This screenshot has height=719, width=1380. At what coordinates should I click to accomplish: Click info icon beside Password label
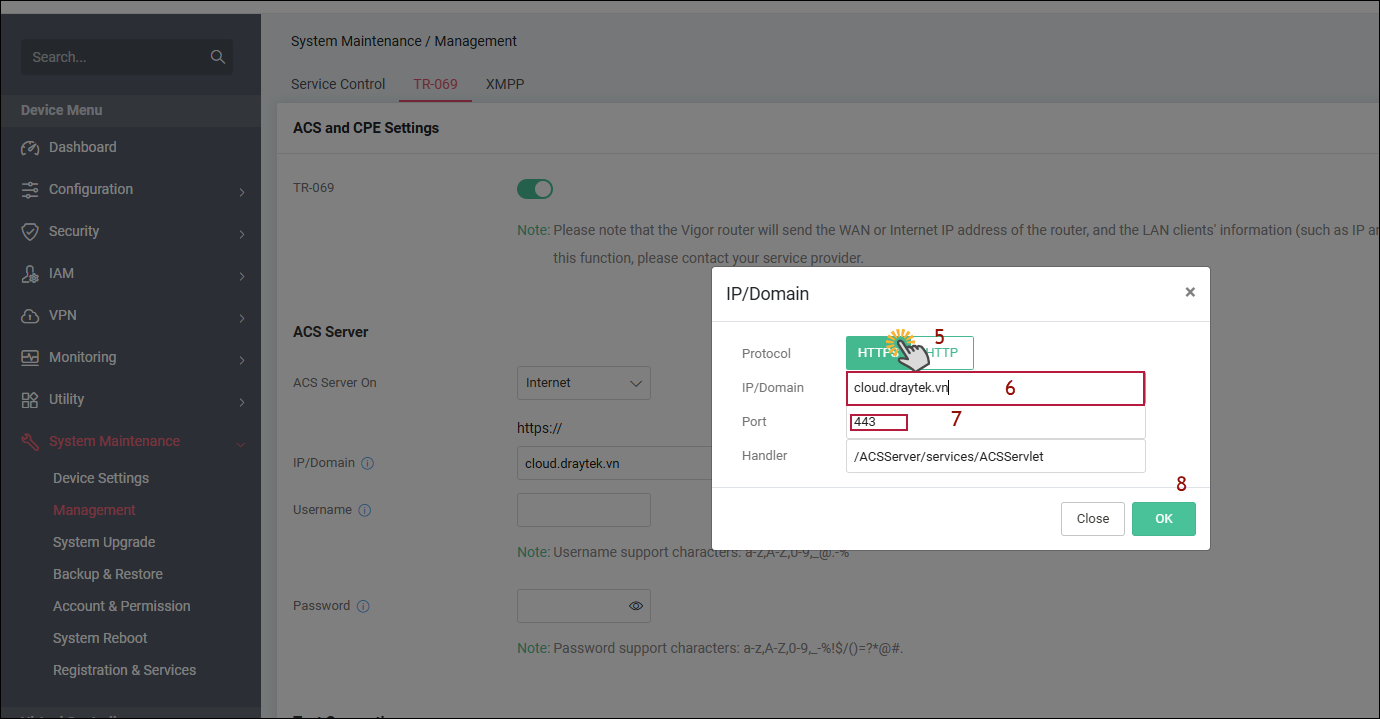(363, 606)
